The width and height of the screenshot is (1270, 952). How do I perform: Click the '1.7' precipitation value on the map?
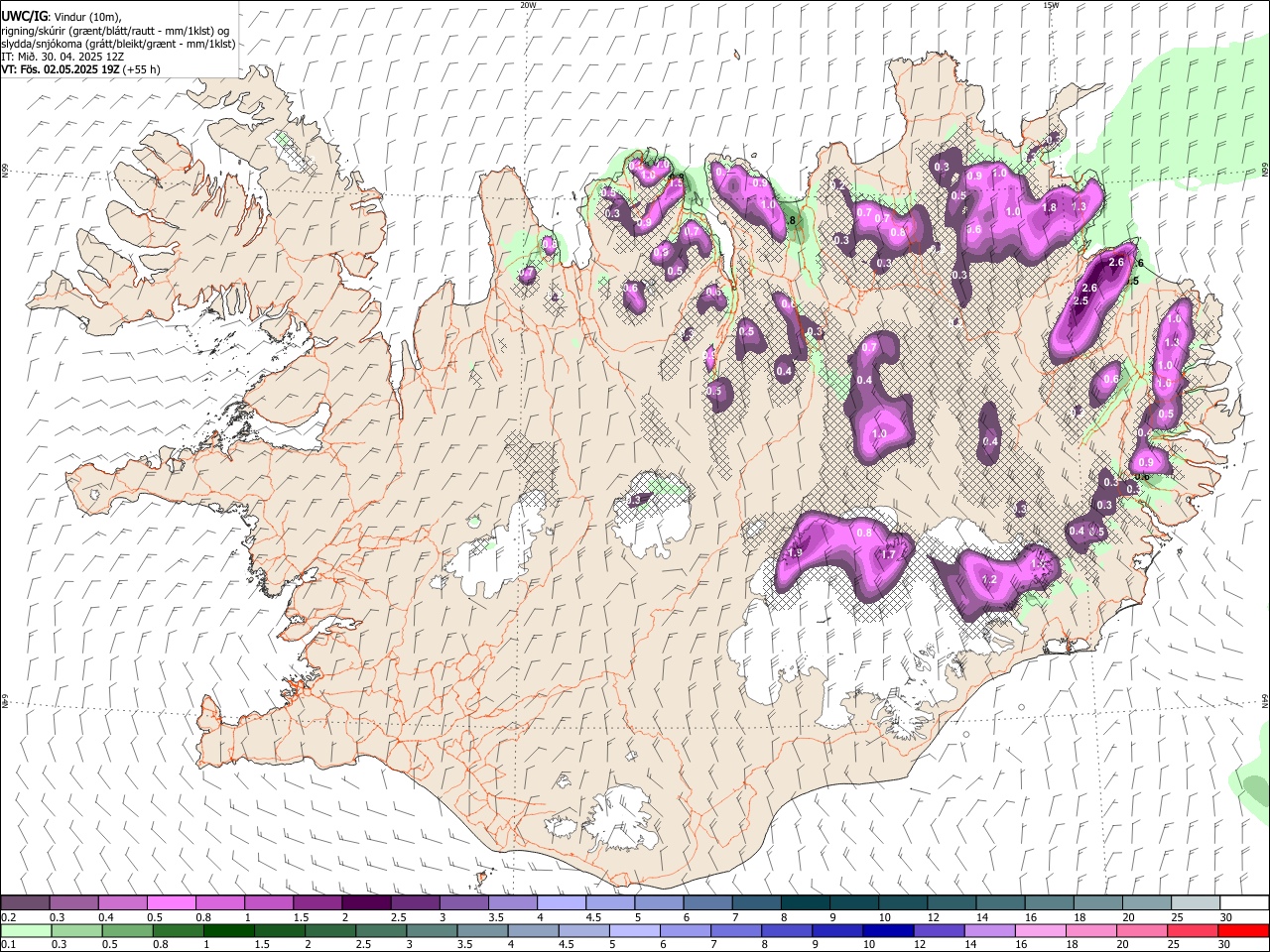[888, 555]
